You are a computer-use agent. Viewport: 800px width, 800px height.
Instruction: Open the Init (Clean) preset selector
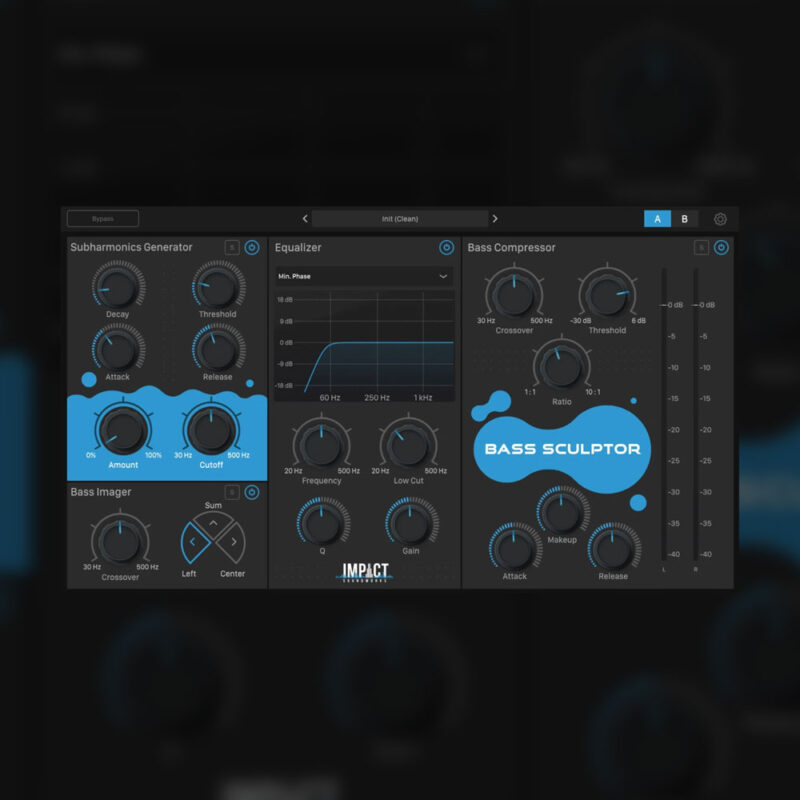[400, 218]
